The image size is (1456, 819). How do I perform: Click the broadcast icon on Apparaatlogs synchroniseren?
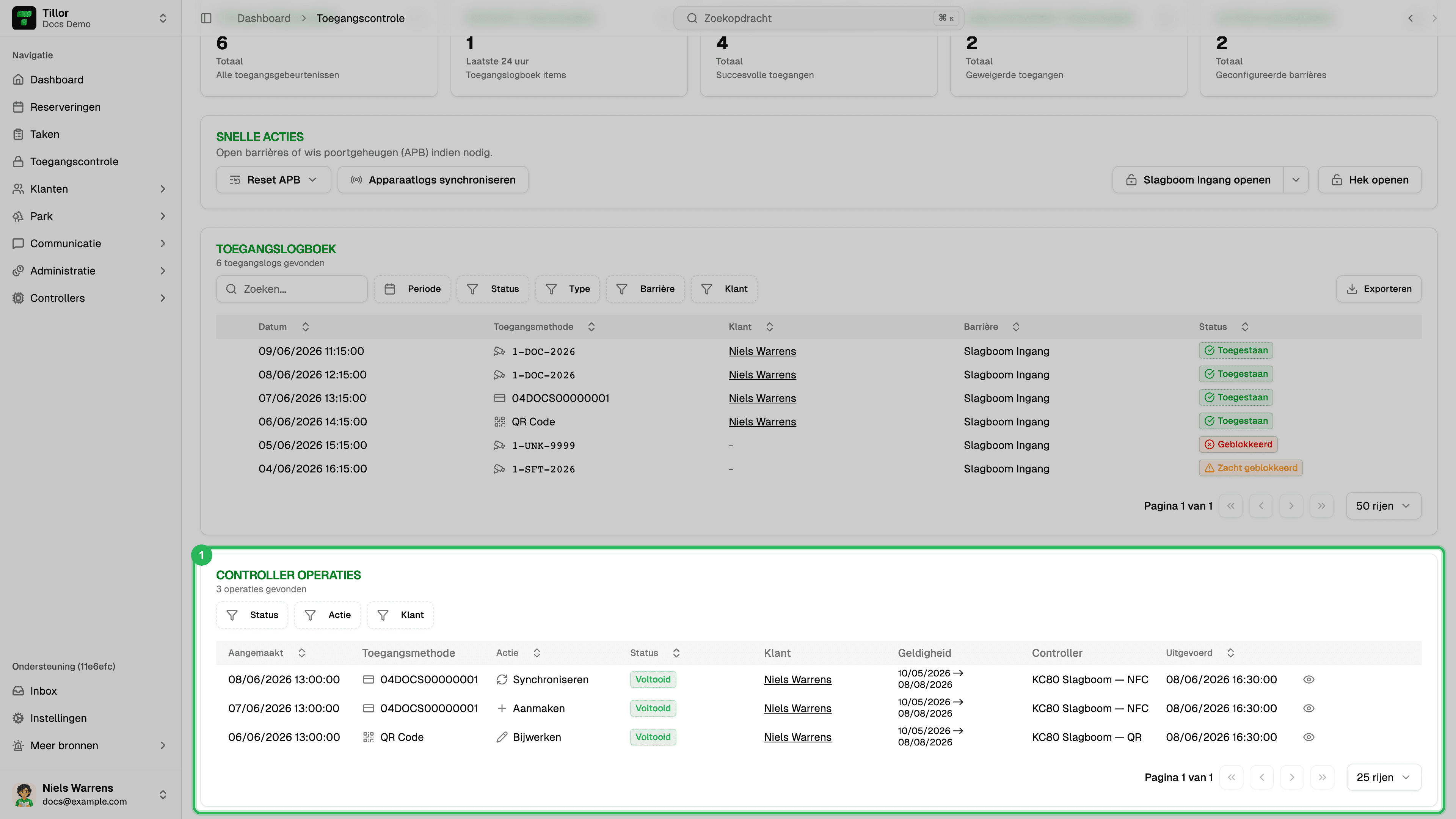356,180
